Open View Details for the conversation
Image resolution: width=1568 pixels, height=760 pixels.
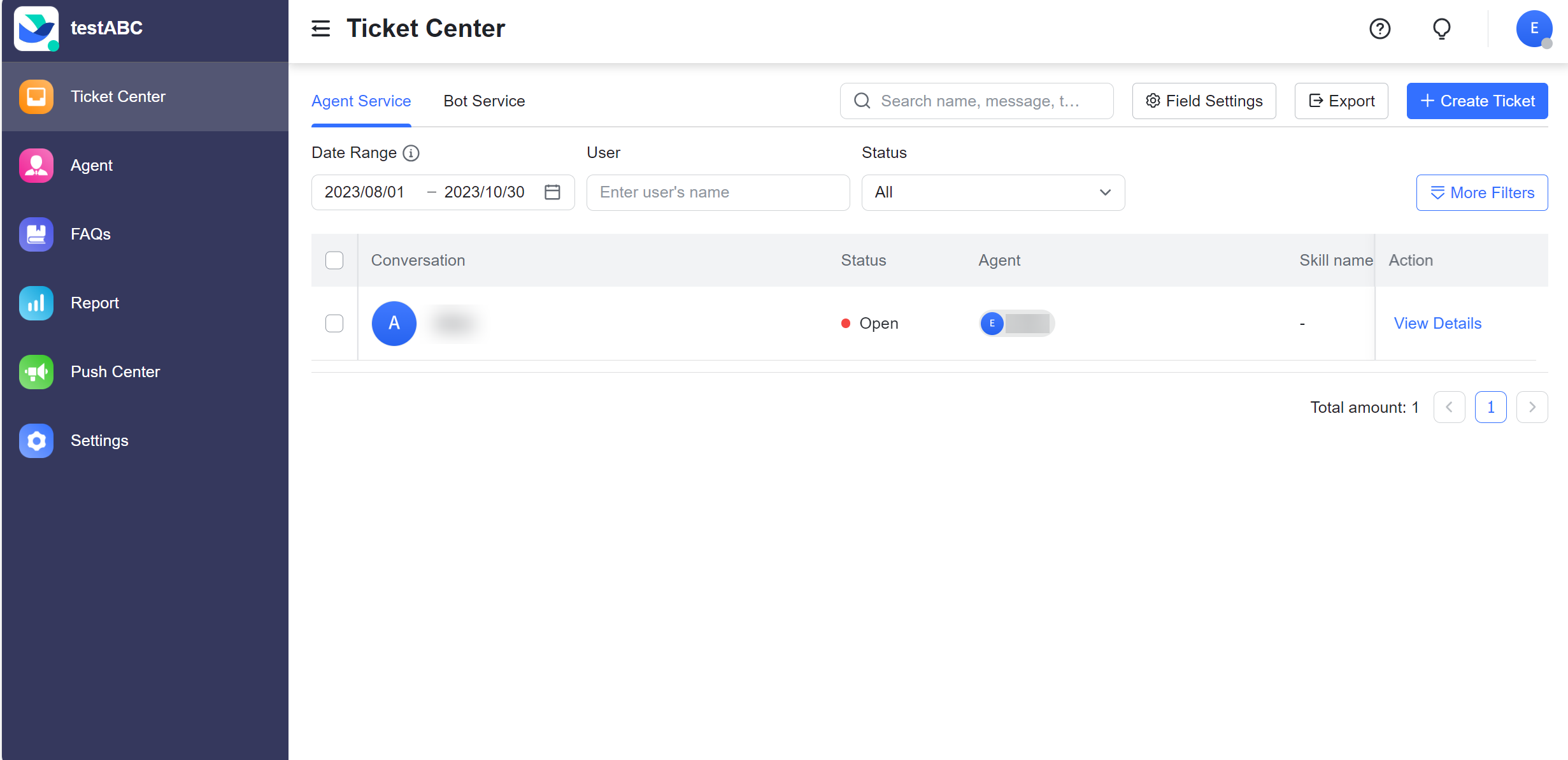point(1437,323)
